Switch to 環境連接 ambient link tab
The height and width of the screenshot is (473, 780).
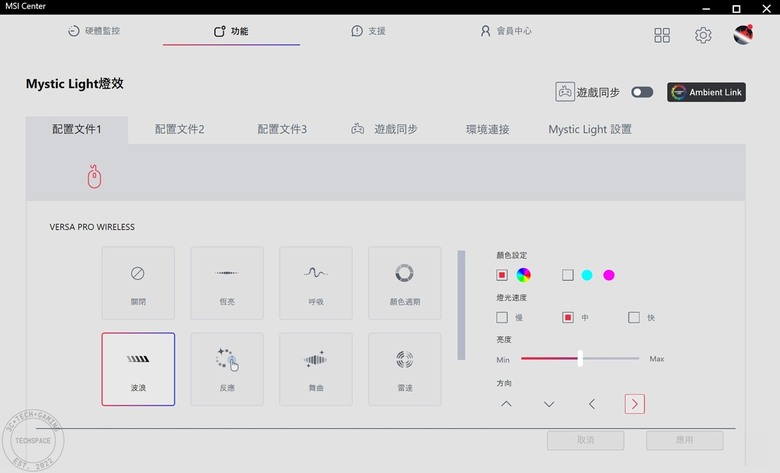[488, 129]
